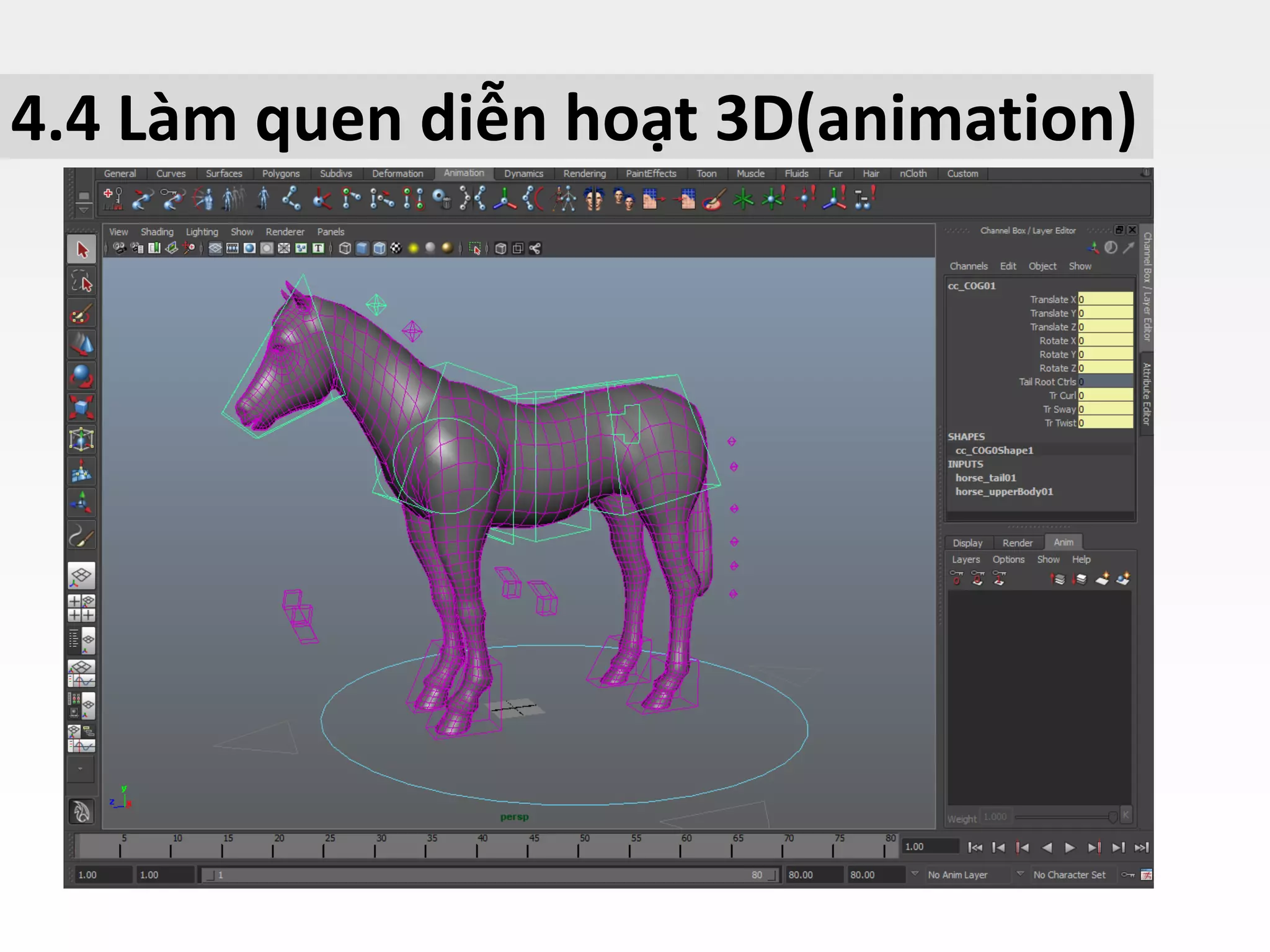Switch to four view layout

point(81,608)
